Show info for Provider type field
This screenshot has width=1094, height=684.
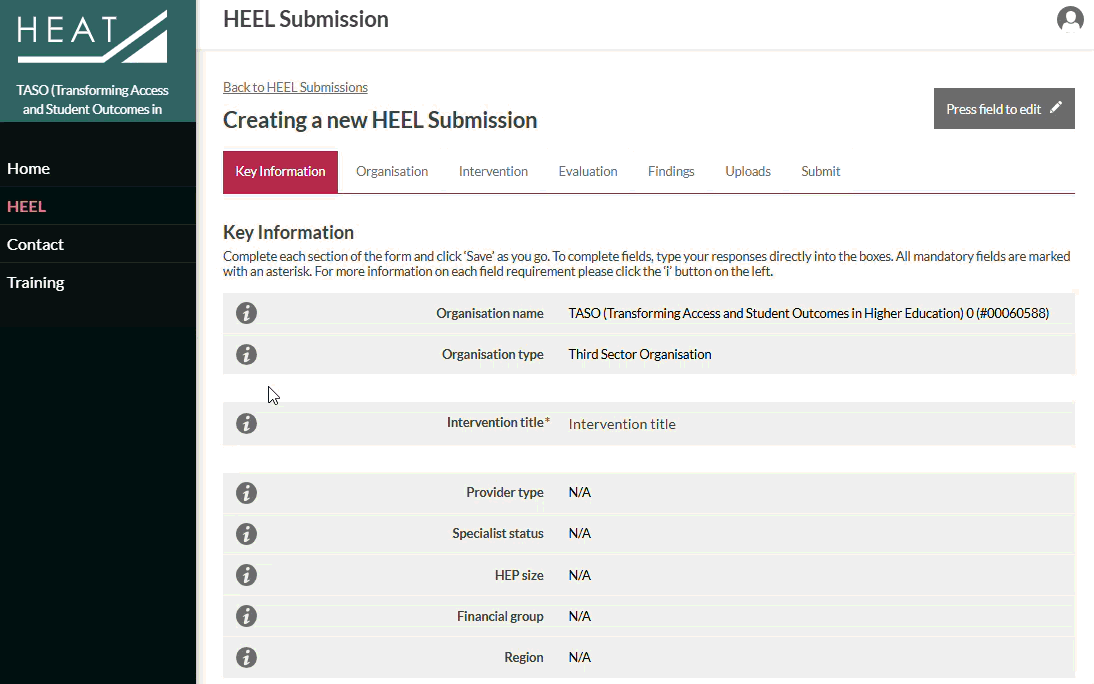(246, 493)
